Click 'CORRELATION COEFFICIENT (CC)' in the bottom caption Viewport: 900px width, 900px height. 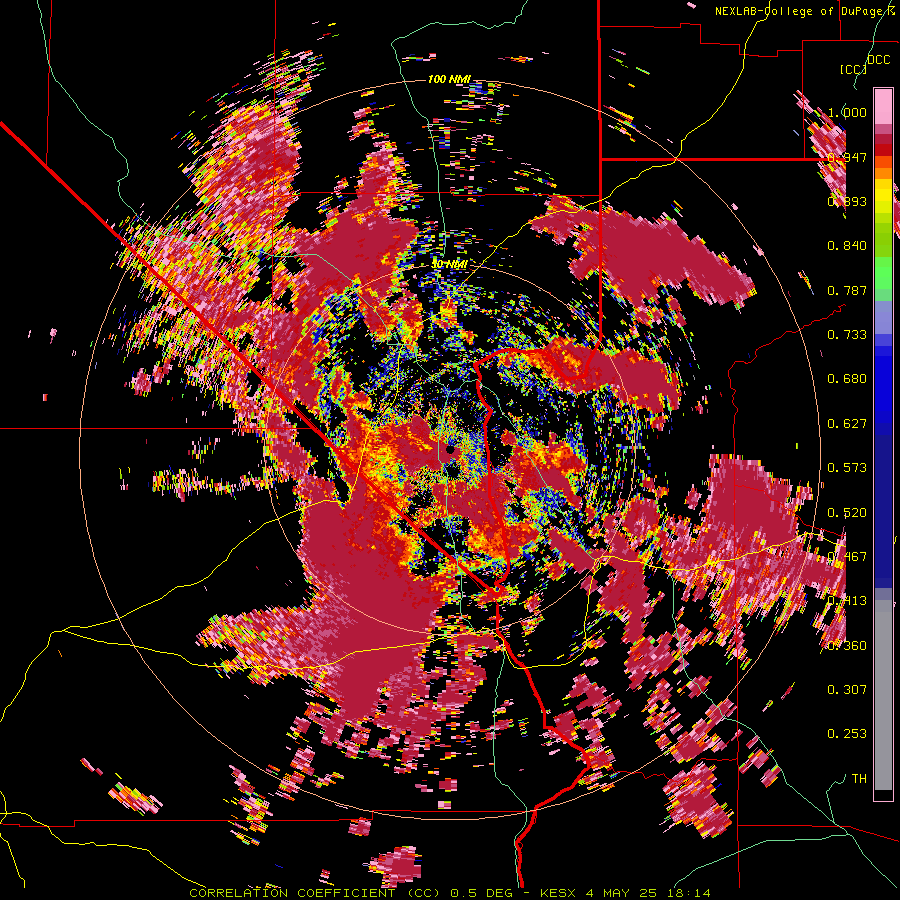tap(315, 893)
